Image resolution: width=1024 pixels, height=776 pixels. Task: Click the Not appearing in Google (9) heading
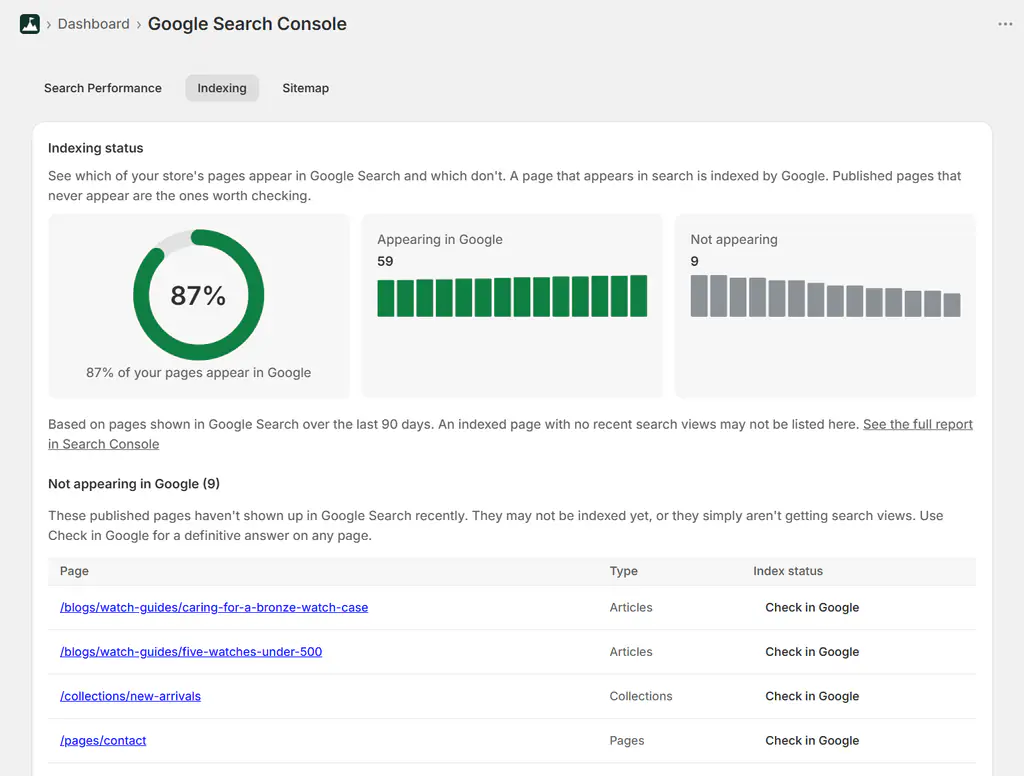point(134,484)
